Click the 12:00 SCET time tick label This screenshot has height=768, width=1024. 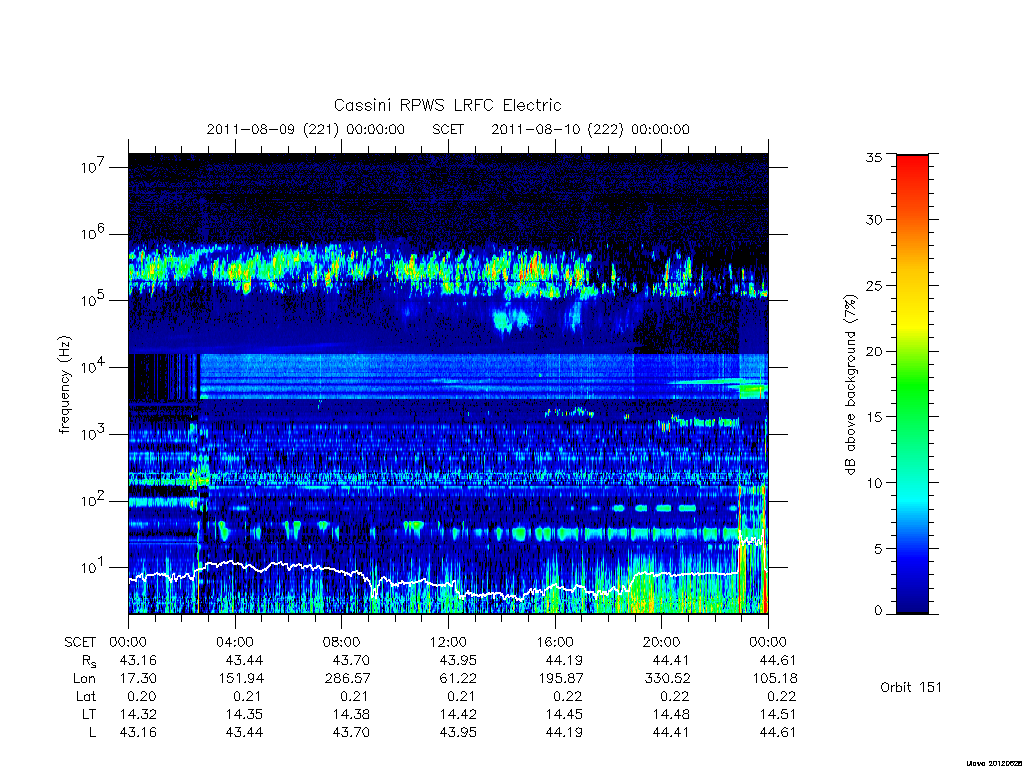click(x=448, y=642)
